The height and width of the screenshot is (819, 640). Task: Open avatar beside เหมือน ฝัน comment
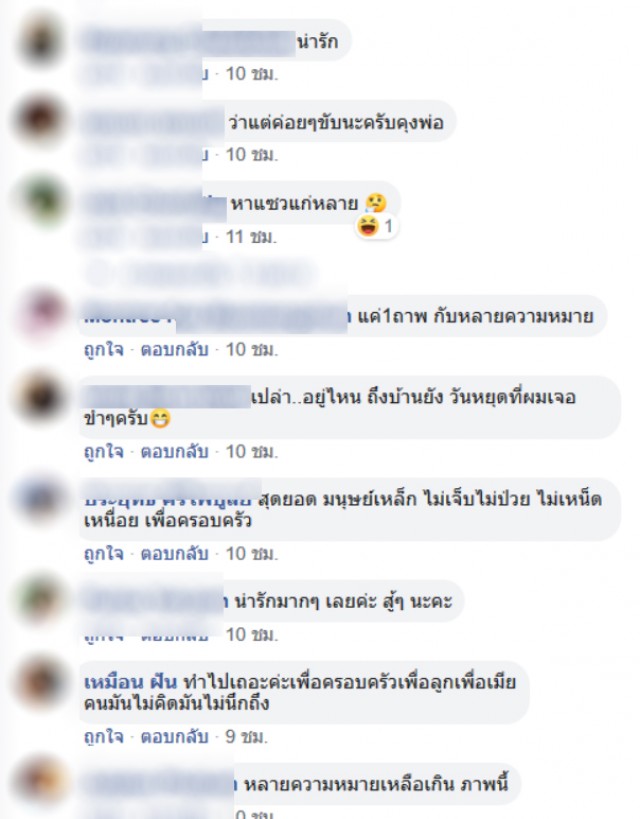41,681
